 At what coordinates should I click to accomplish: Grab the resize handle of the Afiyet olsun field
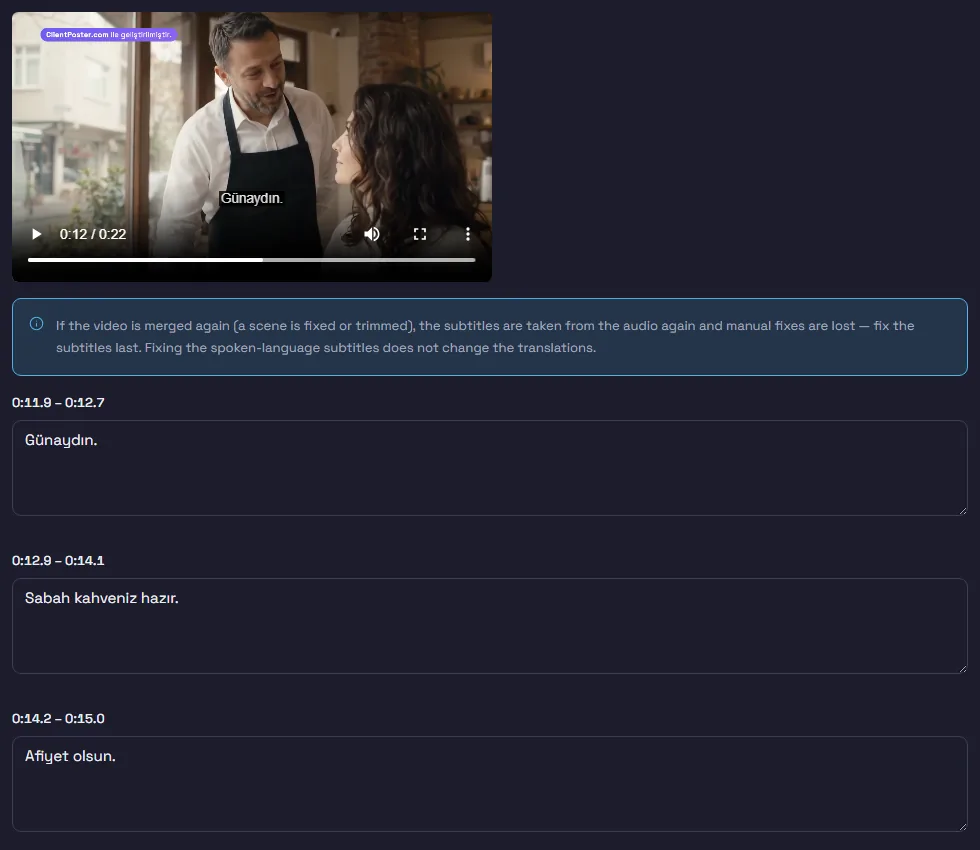(x=962, y=827)
